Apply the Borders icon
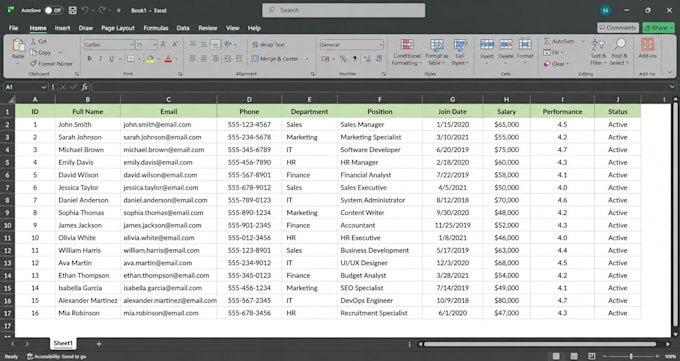 coord(131,59)
